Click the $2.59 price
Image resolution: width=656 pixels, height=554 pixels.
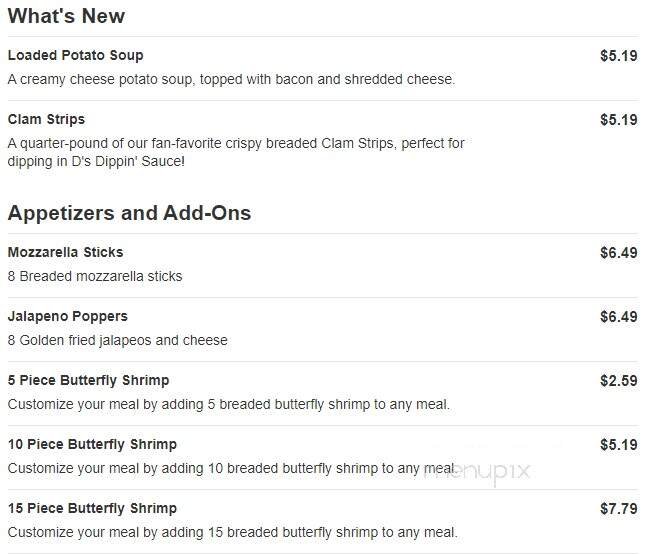click(x=618, y=381)
